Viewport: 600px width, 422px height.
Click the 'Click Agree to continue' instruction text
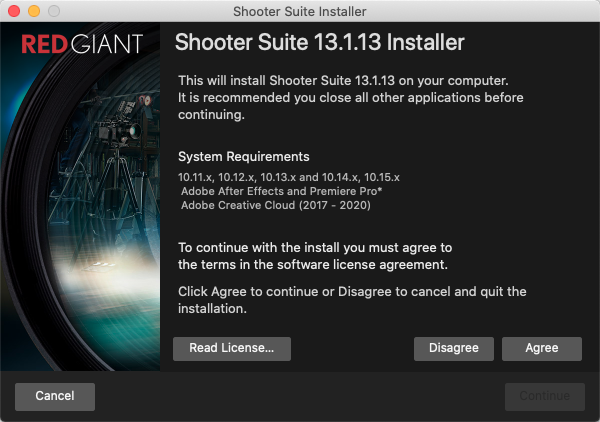click(351, 300)
